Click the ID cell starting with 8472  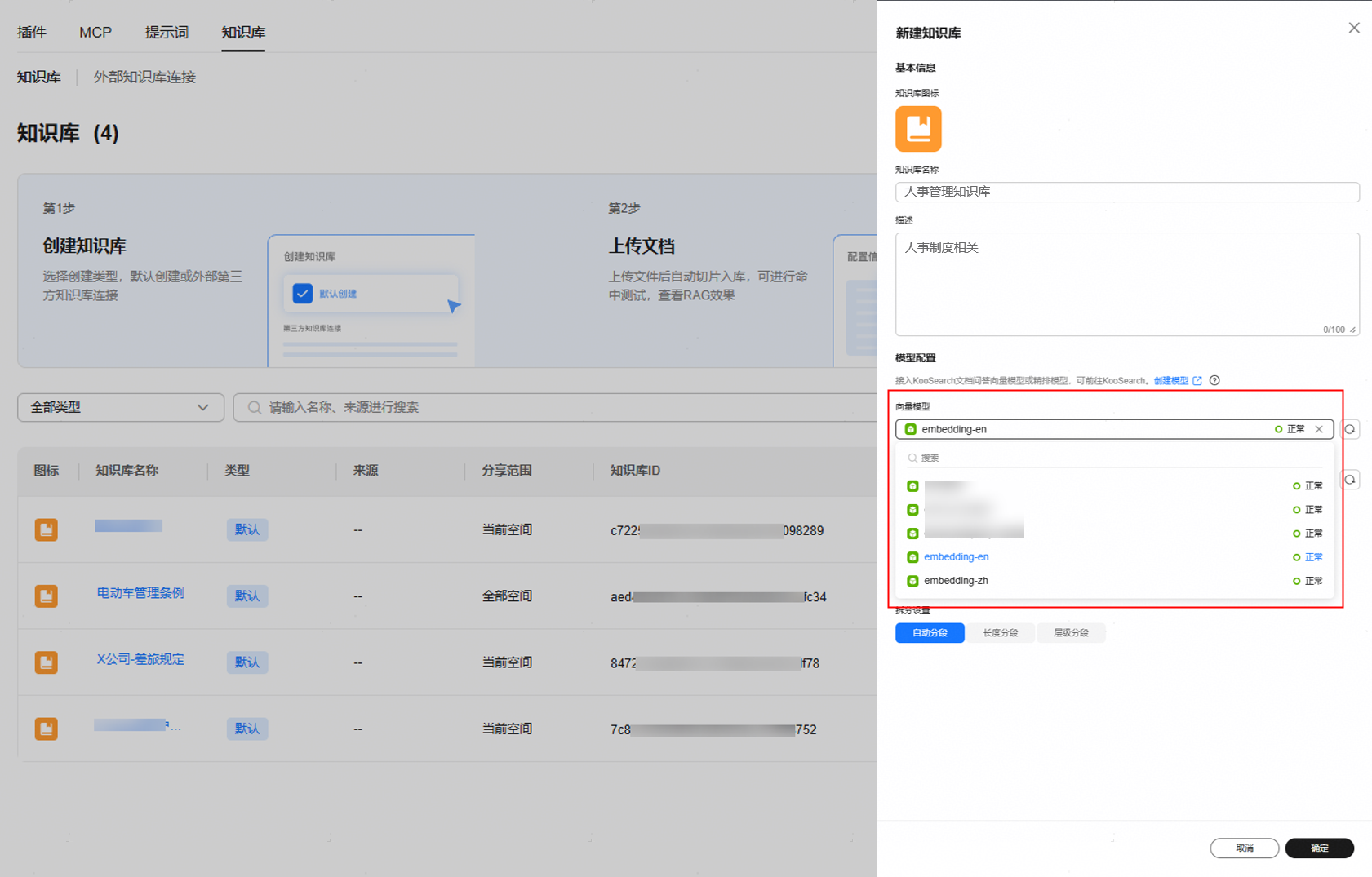715,663
